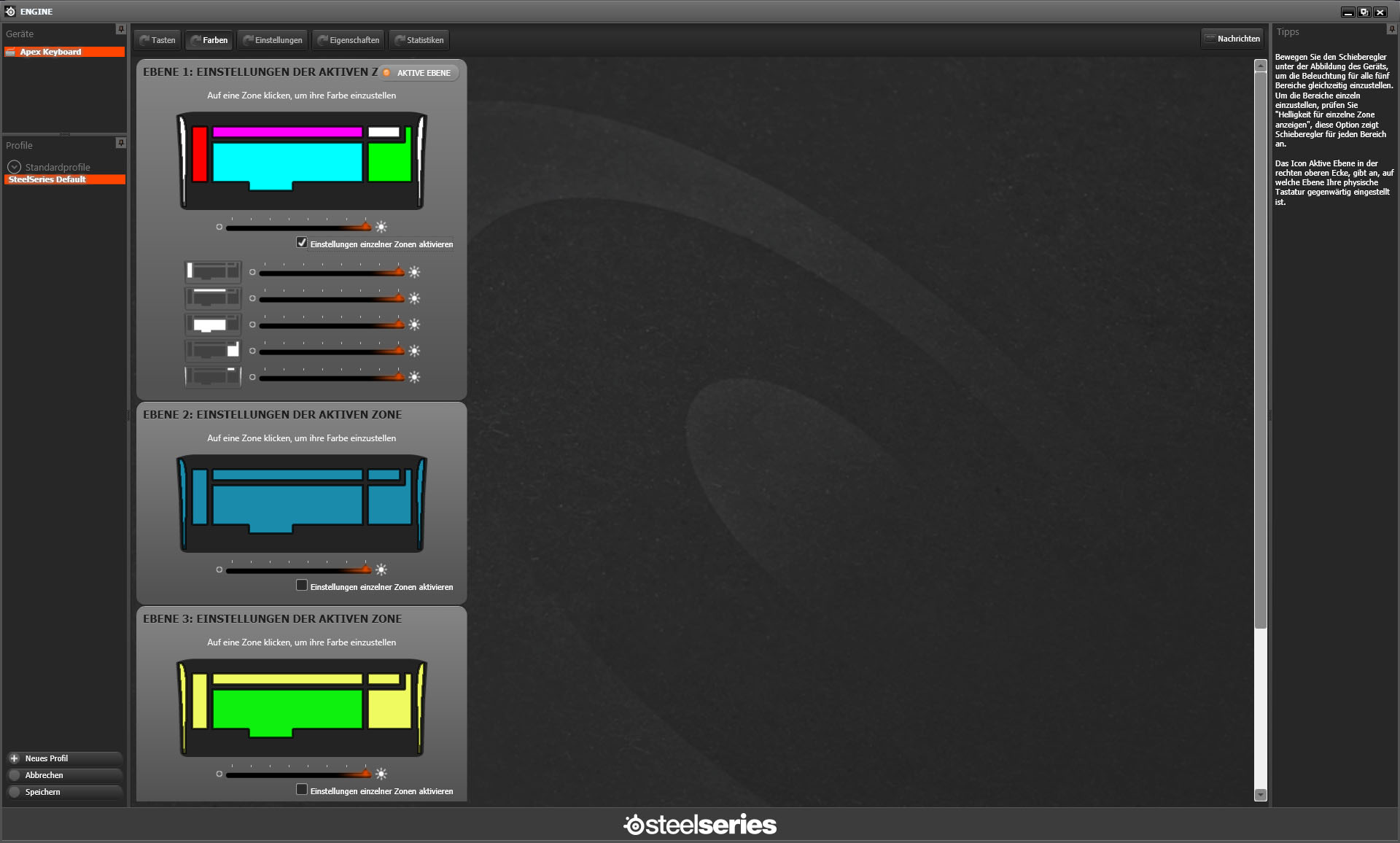Select the green right zone in Ebene 1

click(x=390, y=162)
